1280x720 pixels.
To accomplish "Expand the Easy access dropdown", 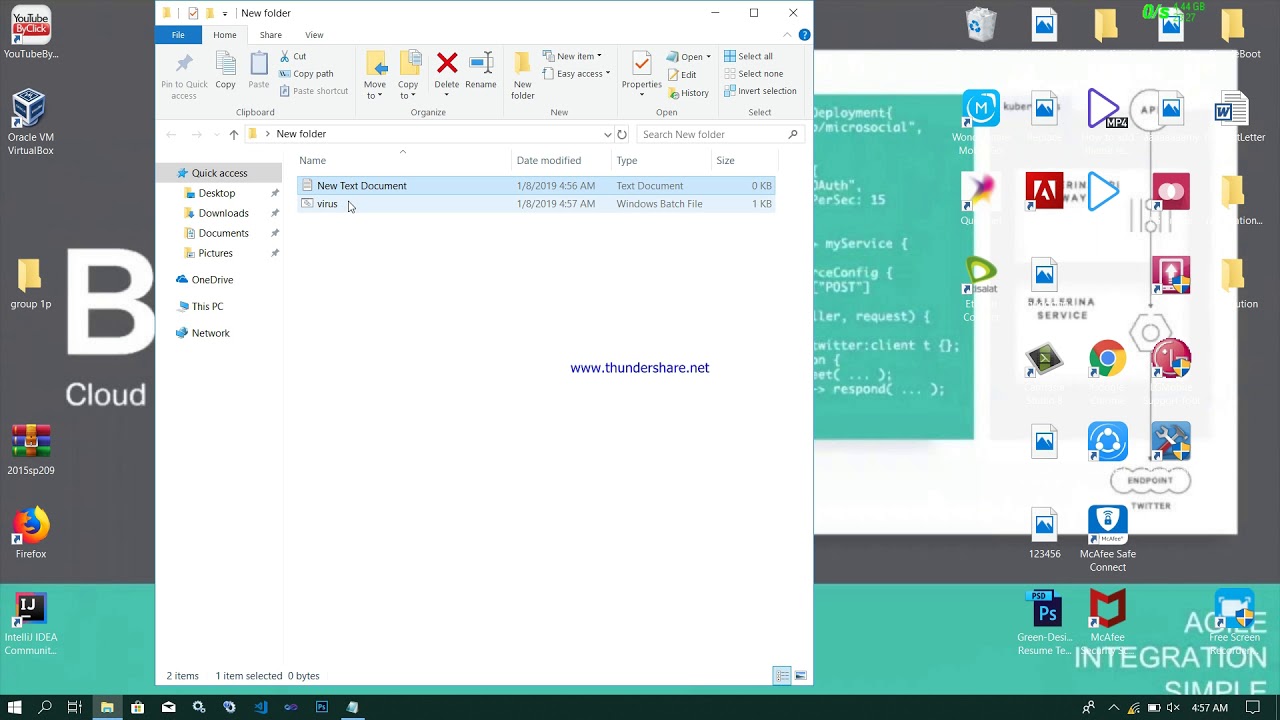I will click(577, 74).
